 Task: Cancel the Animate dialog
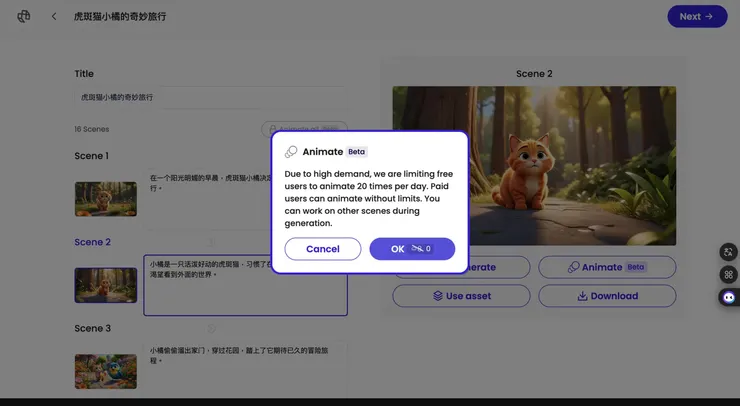323,249
